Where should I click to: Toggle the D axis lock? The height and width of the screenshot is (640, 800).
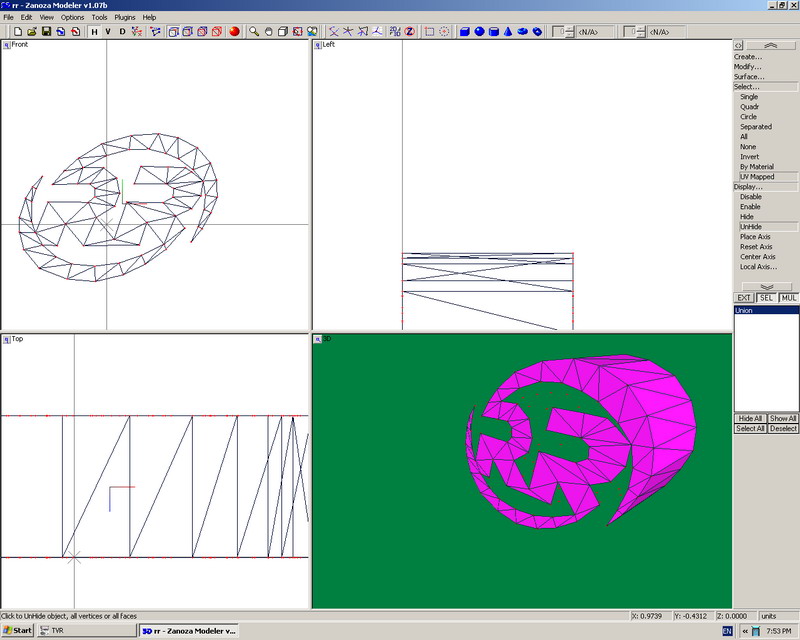[122, 32]
